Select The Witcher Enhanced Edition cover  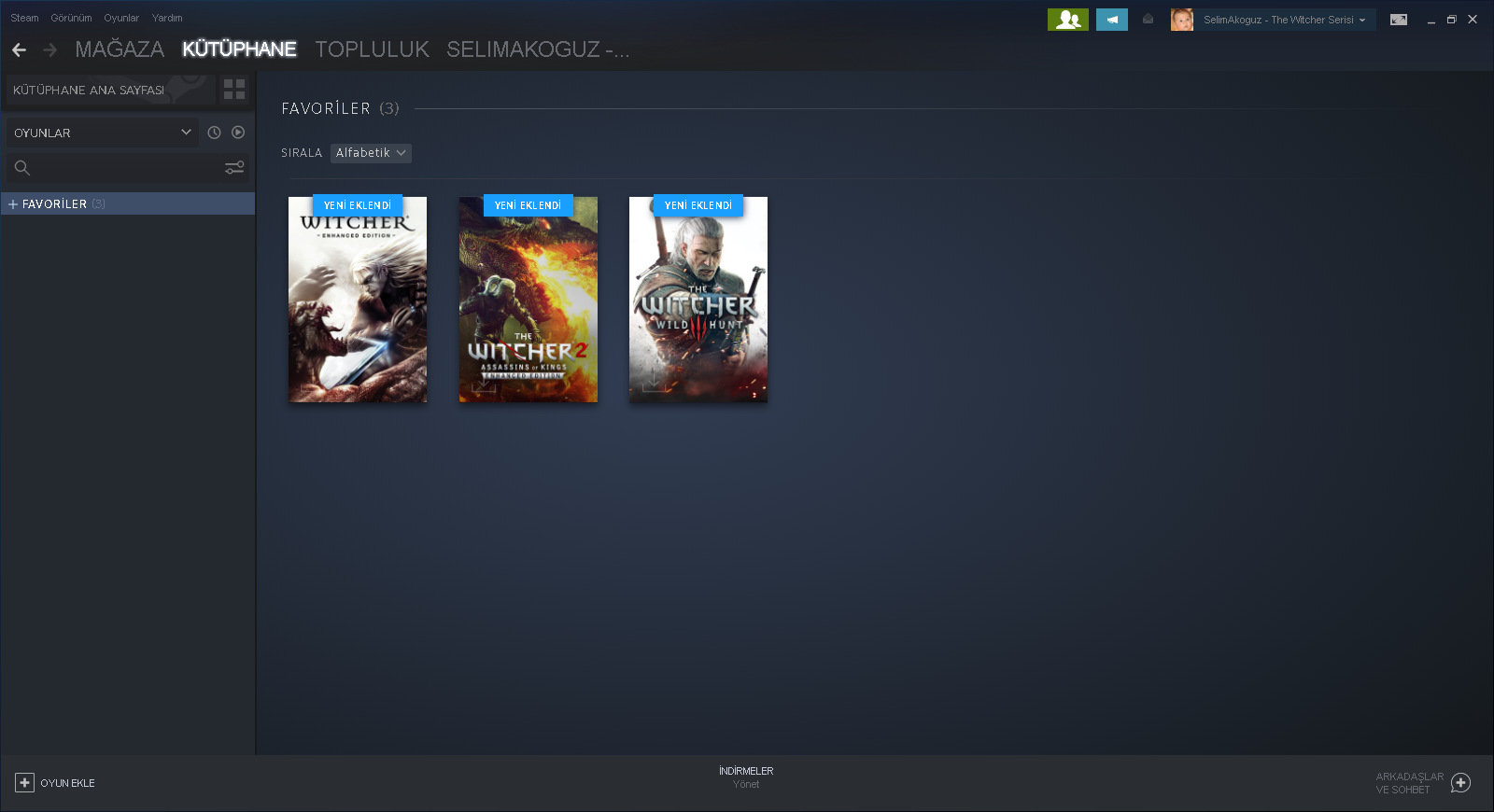click(x=358, y=300)
